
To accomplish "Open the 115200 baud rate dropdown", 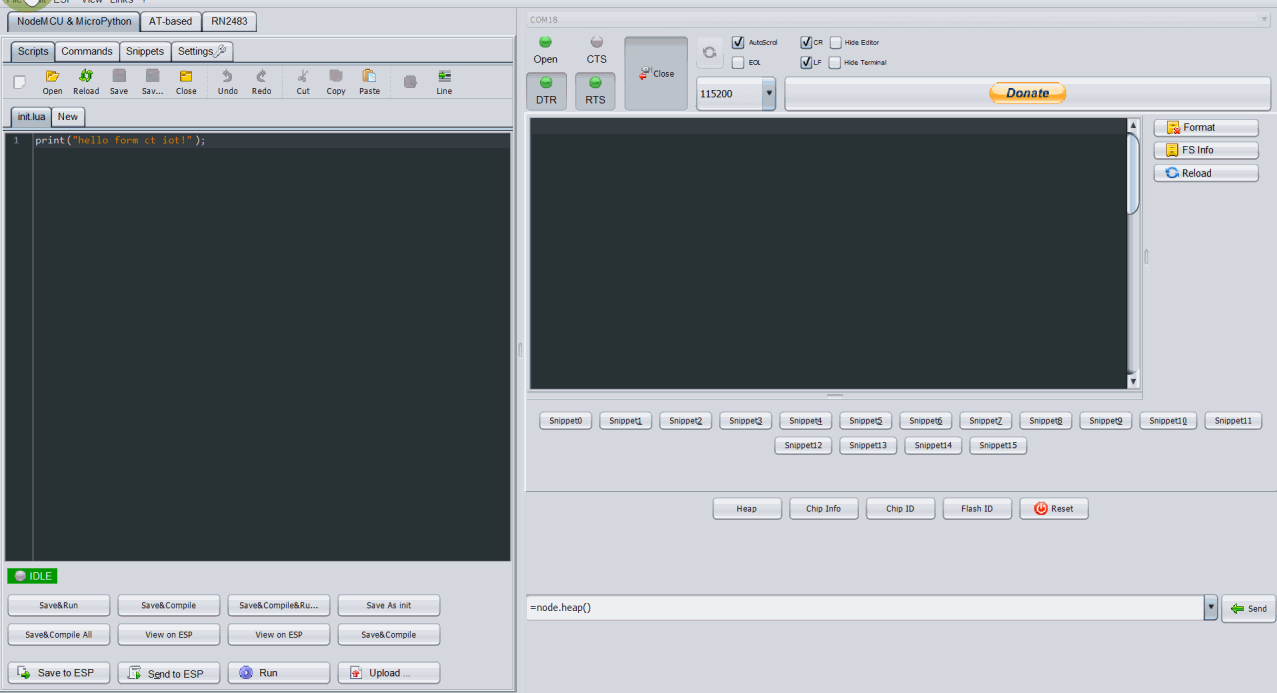I will (x=769, y=93).
